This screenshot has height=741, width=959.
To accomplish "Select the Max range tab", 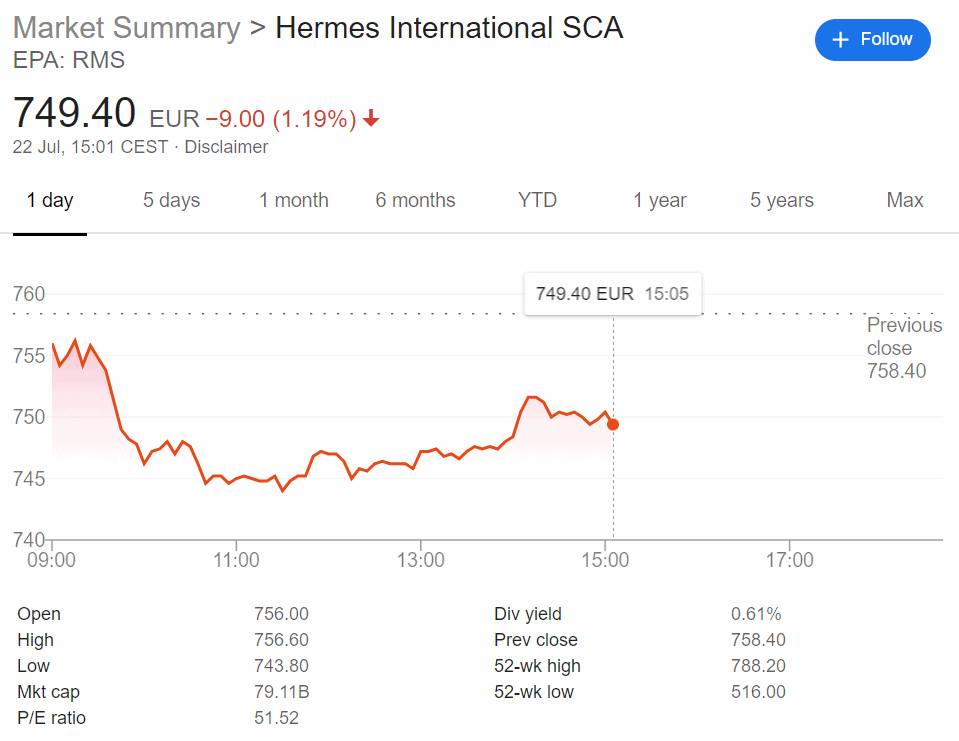I will point(905,201).
